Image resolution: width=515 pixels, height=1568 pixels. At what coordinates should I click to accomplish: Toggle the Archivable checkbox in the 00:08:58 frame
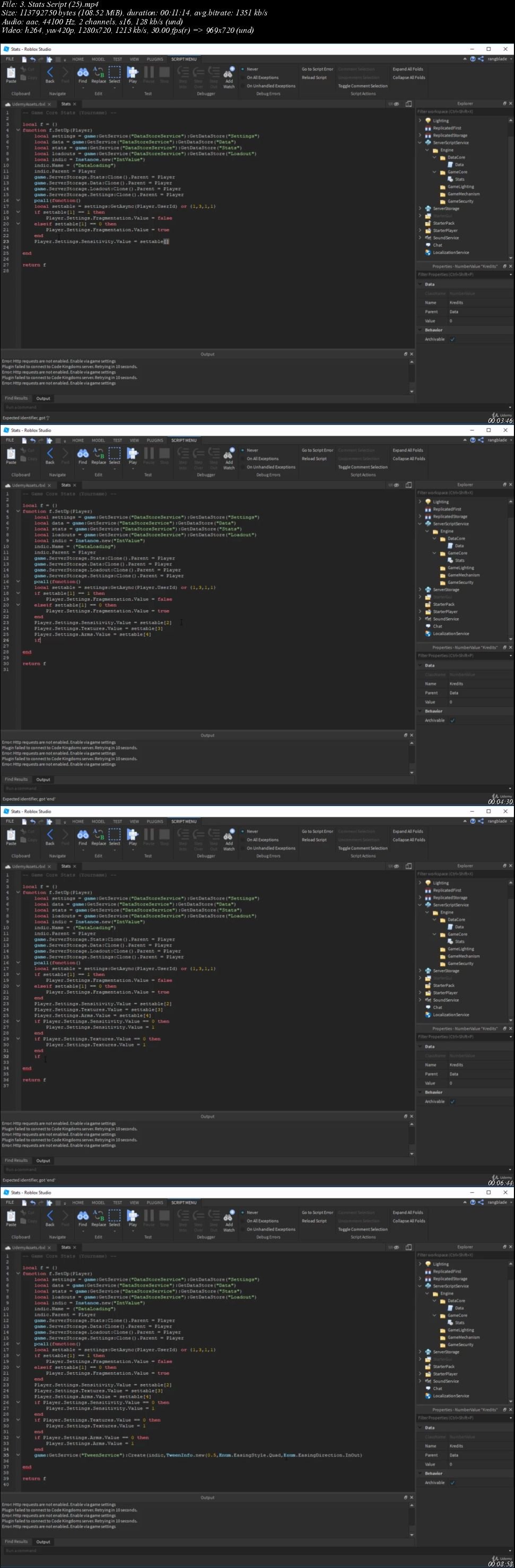[452, 1482]
